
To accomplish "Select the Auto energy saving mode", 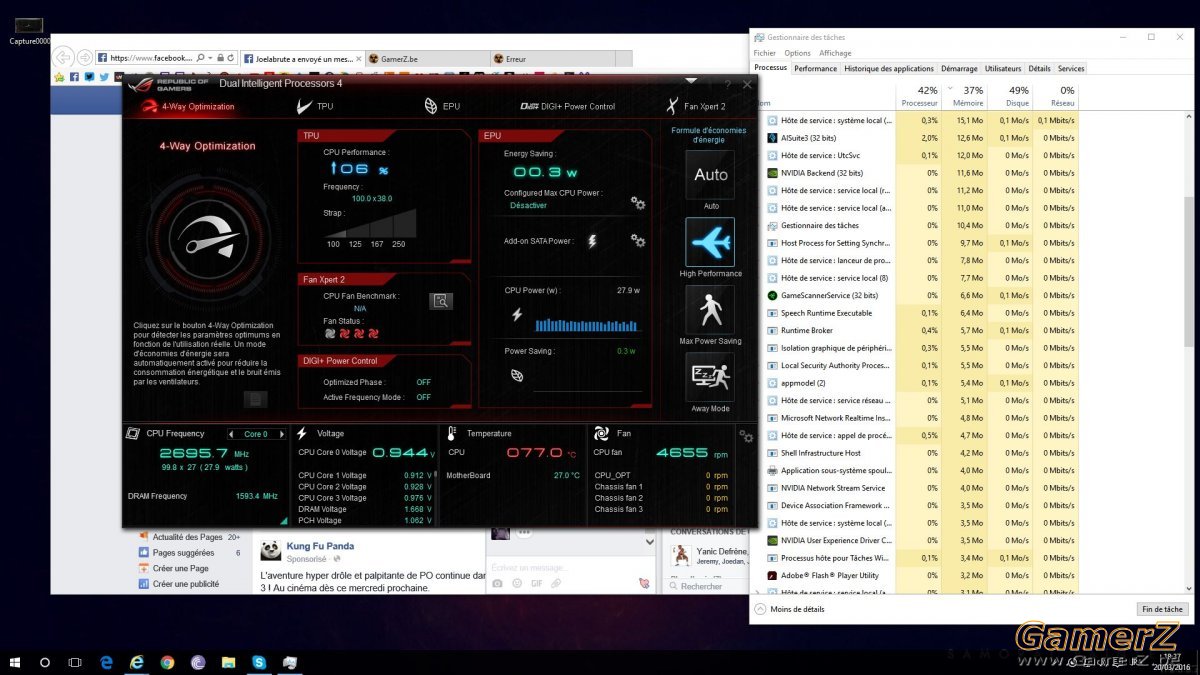I will [711, 175].
